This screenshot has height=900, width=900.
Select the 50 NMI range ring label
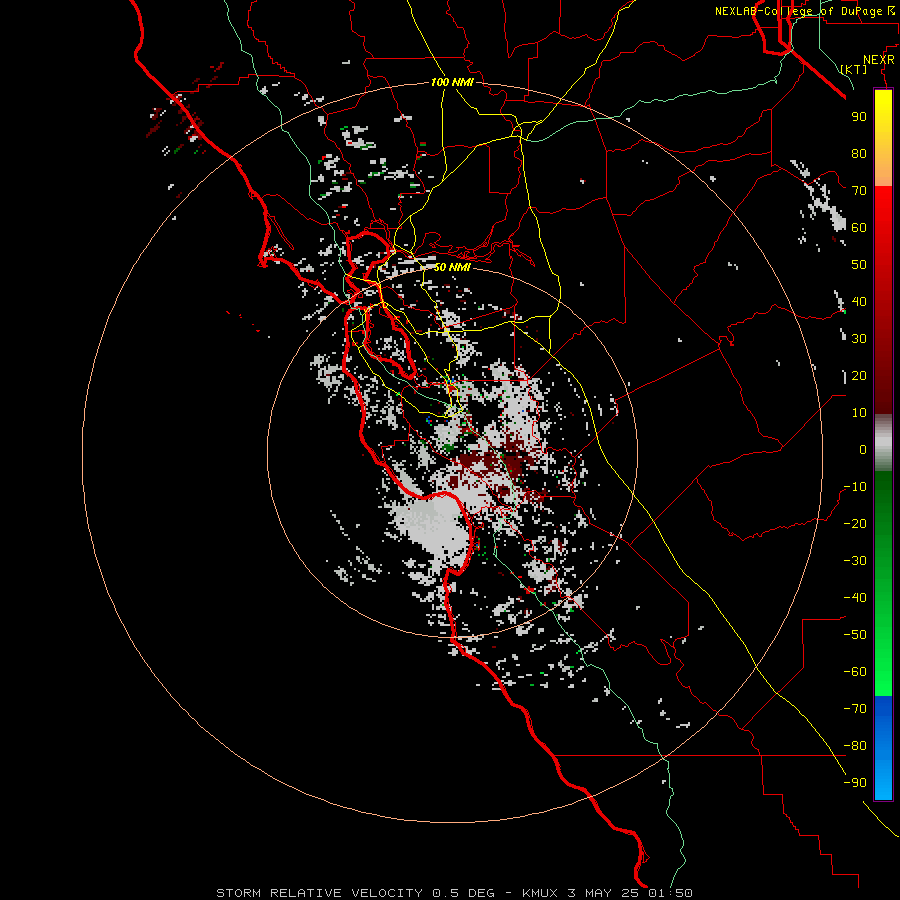[x=452, y=267]
